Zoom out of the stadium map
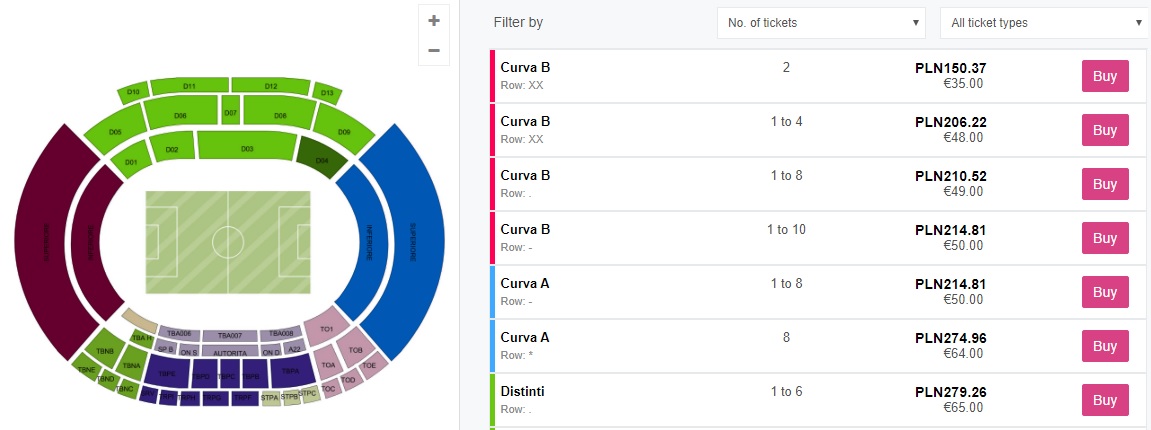Screen dimensions: 1151x430 [x=433, y=50]
